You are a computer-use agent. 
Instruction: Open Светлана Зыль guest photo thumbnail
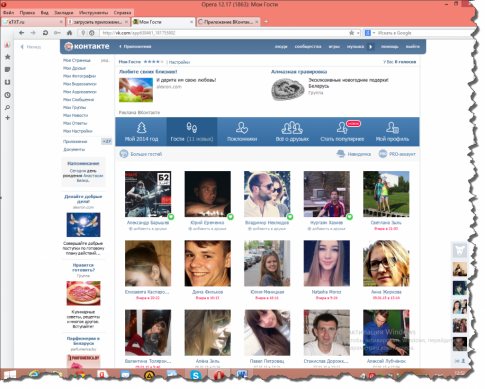pos(386,194)
